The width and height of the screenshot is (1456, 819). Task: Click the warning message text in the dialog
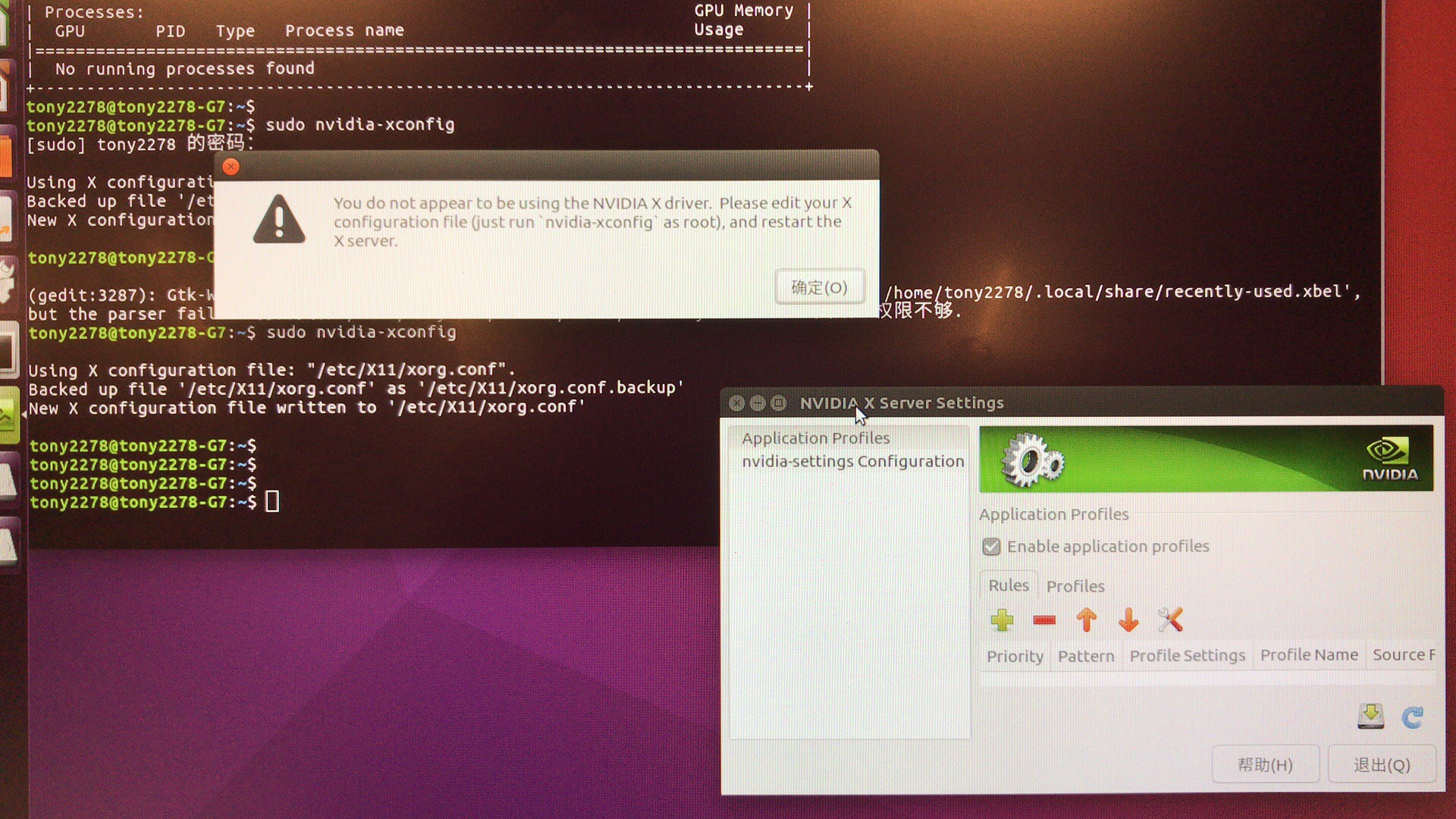(592, 222)
